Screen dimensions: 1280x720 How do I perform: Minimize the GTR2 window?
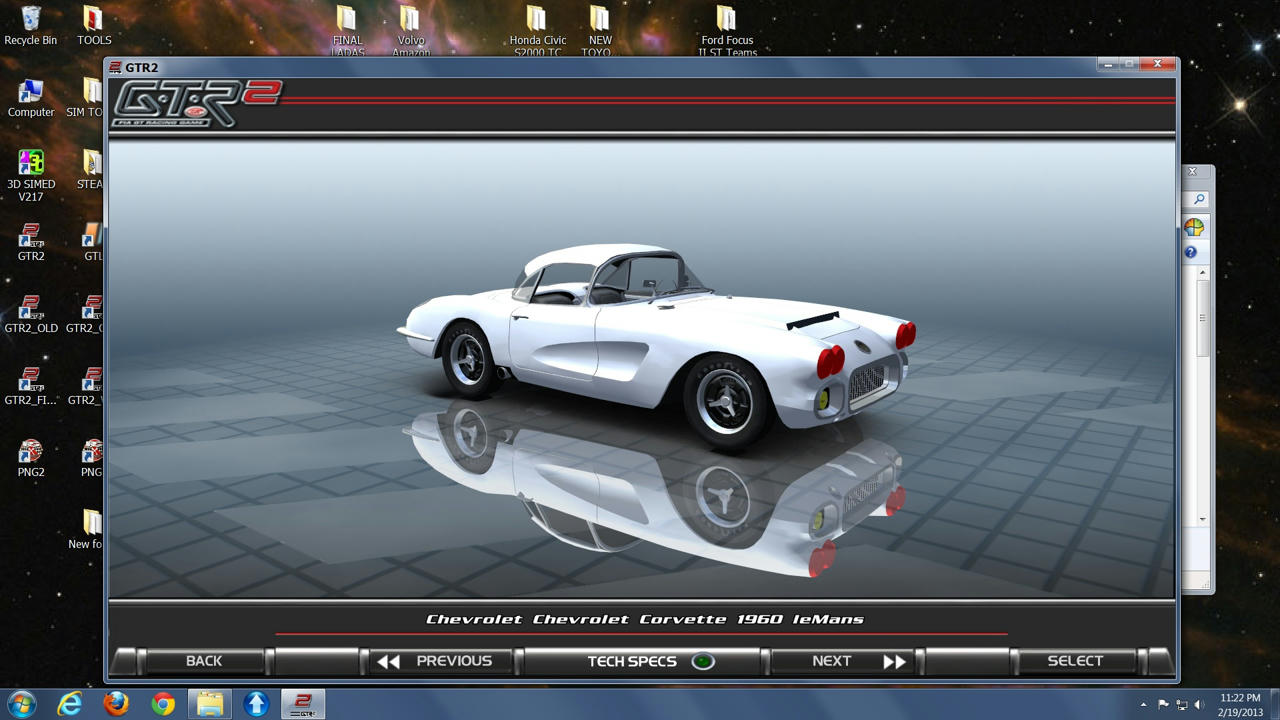1108,65
